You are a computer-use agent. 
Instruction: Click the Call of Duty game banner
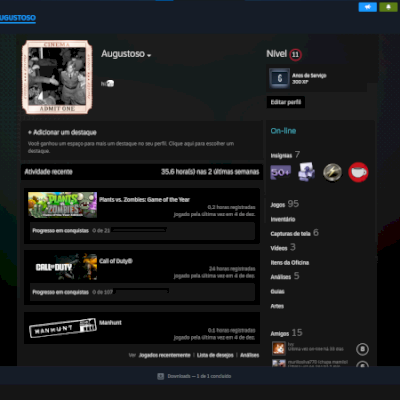62,267
